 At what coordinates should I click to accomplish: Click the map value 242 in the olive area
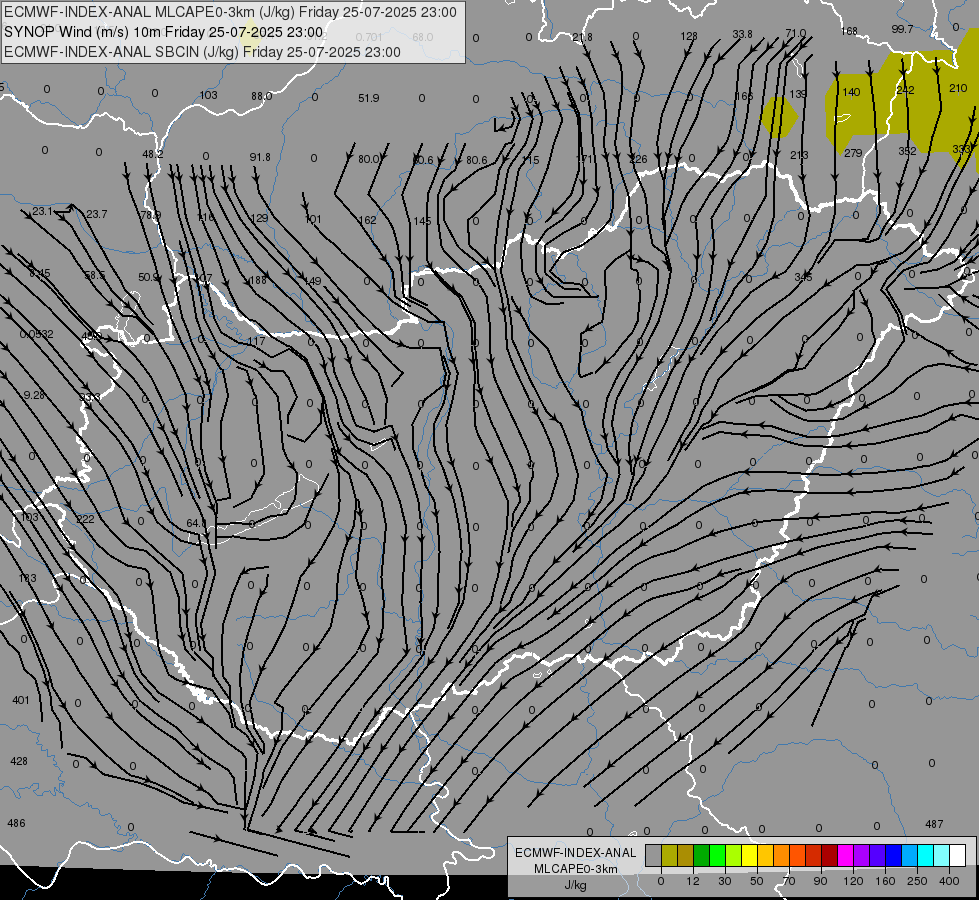pyautogui.click(x=905, y=91)
